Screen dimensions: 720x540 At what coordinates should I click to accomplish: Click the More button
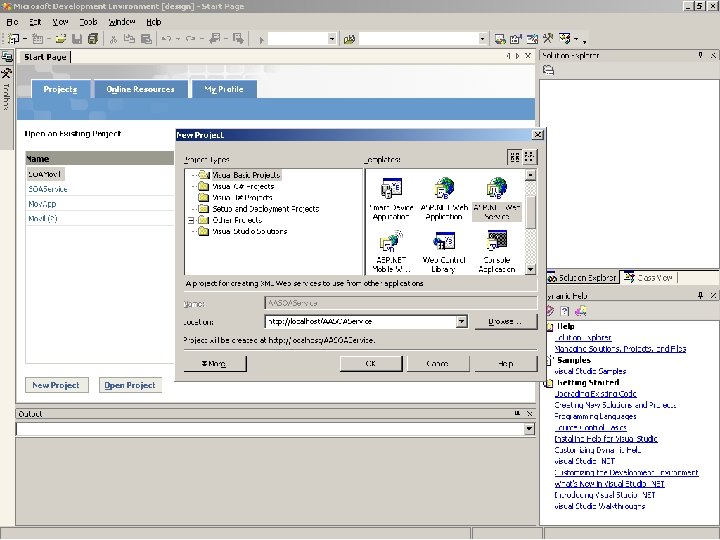tap(215, 363)
